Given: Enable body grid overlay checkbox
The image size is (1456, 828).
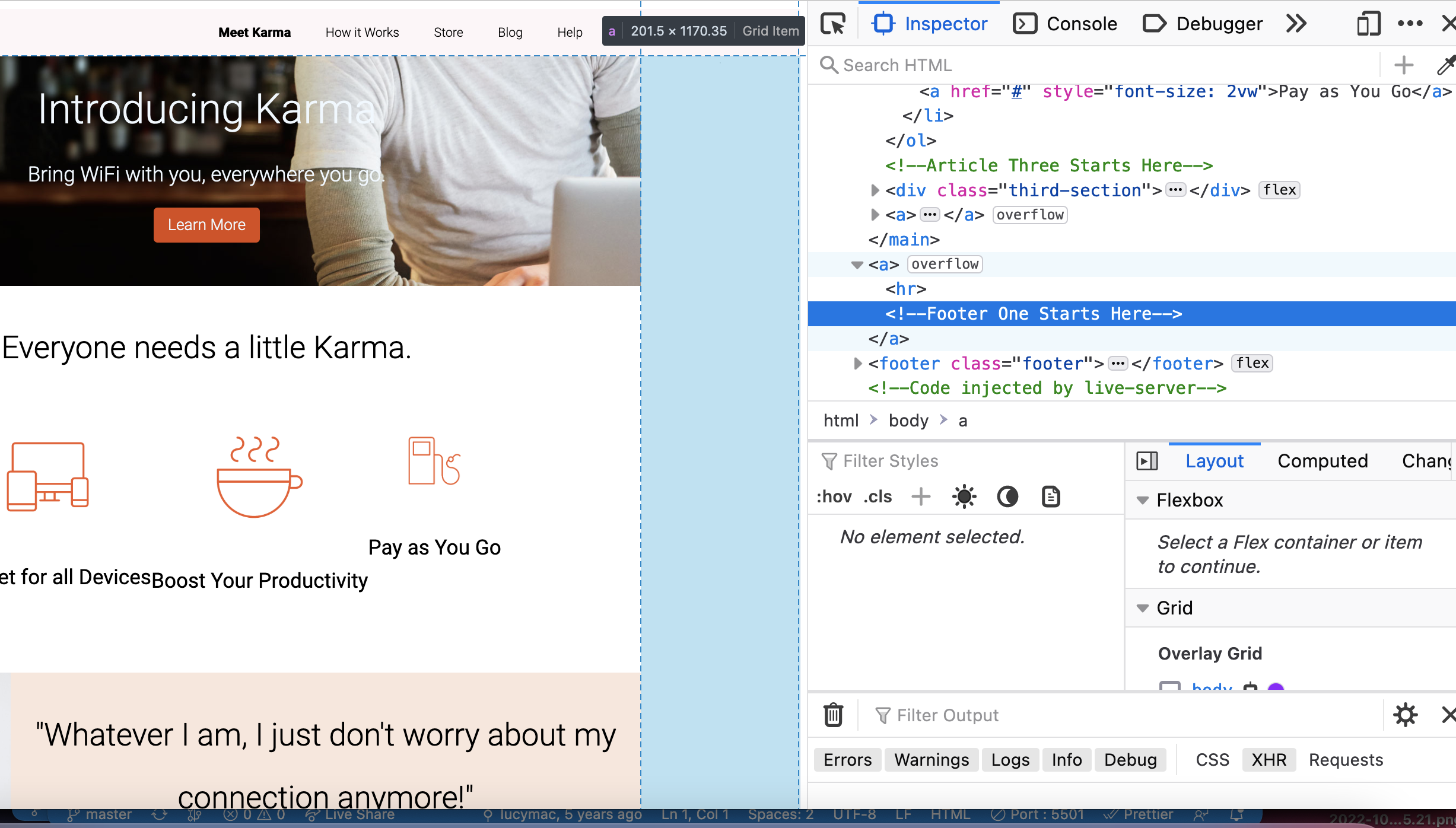Looking at the screenshot, I should (1169, 687).
